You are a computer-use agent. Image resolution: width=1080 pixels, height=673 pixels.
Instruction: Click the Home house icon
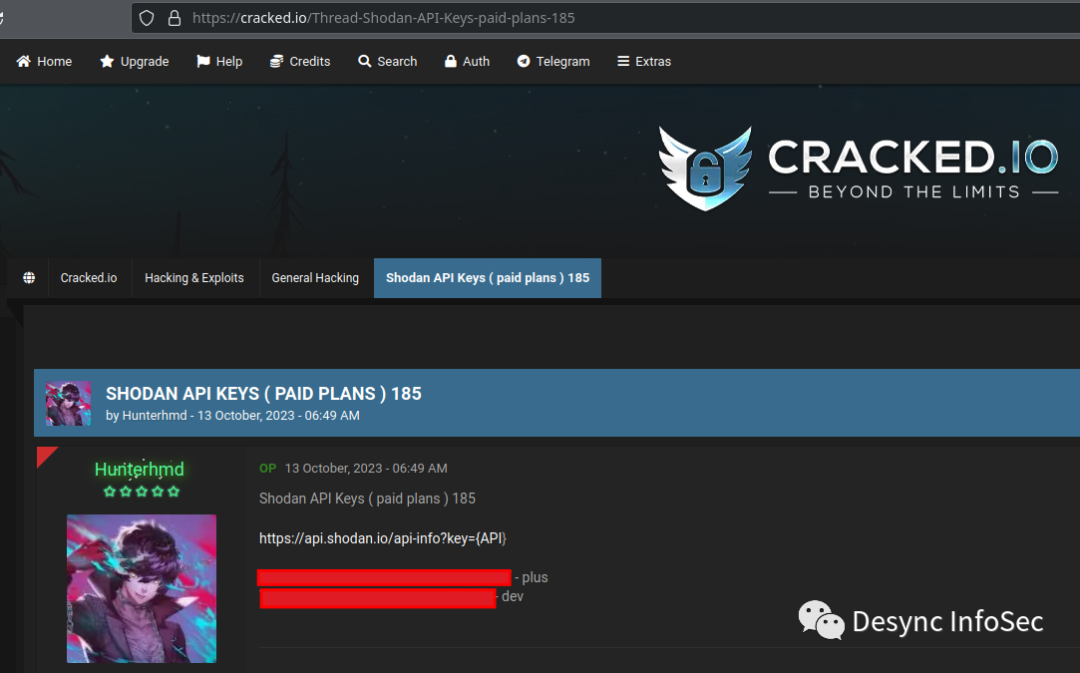pos(23,61)
